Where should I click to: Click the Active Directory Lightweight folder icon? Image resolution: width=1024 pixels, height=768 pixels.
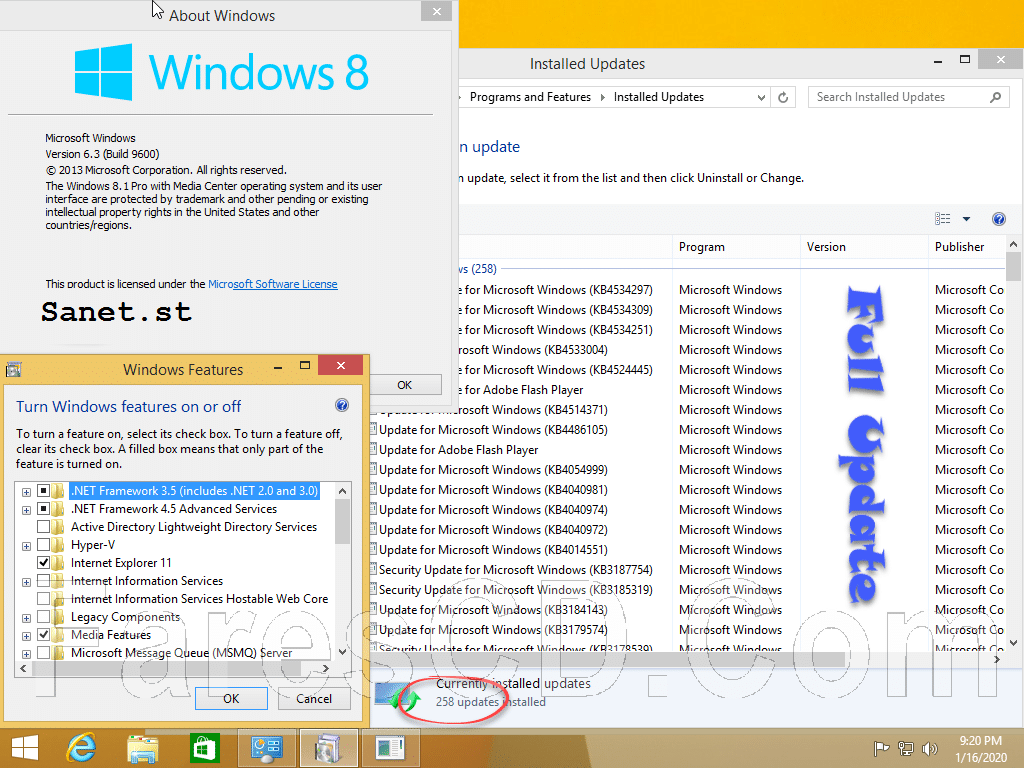[x=59, y=526]
